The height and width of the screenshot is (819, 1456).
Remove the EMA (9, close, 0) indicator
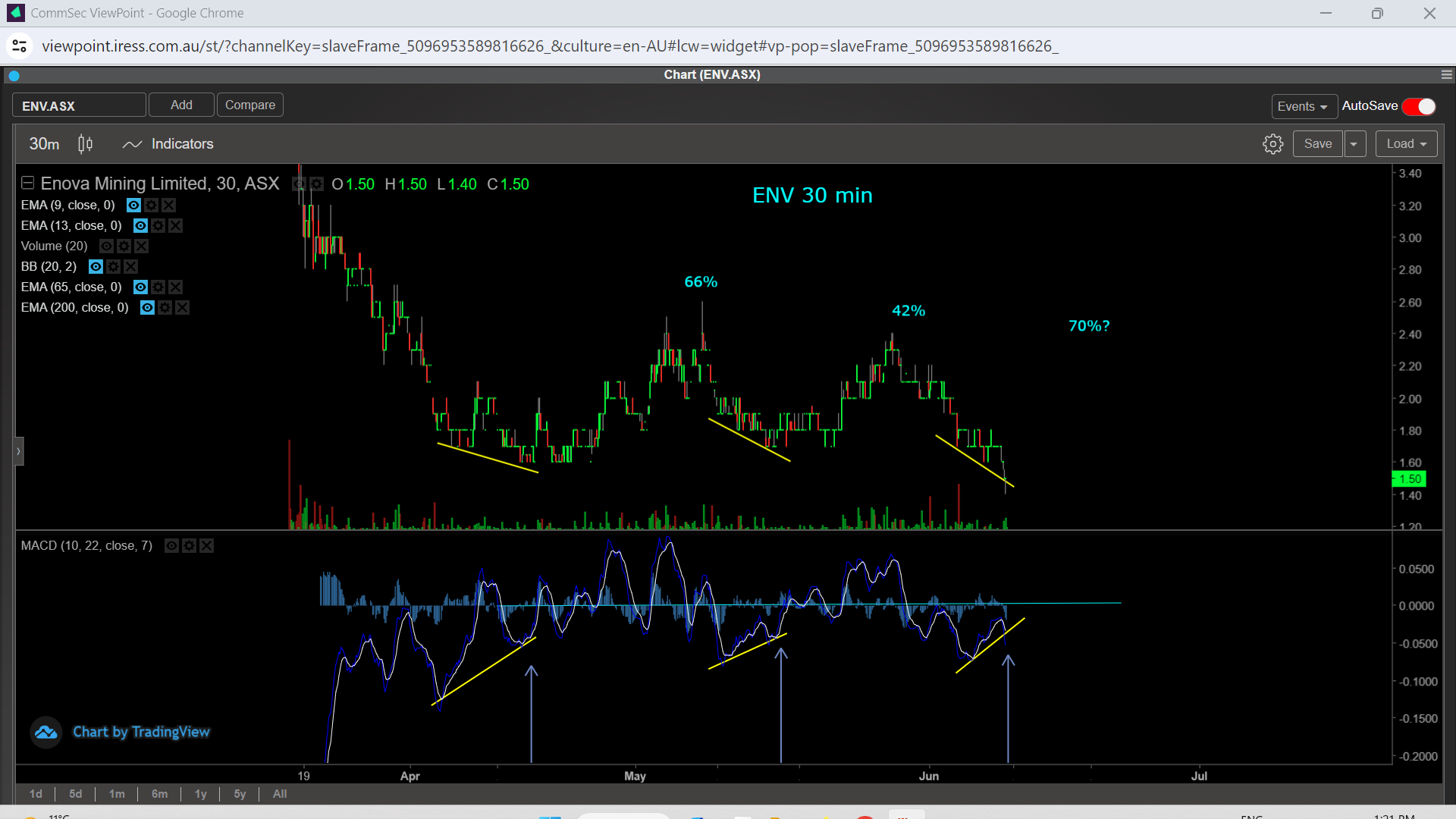[x=168, y=206]
